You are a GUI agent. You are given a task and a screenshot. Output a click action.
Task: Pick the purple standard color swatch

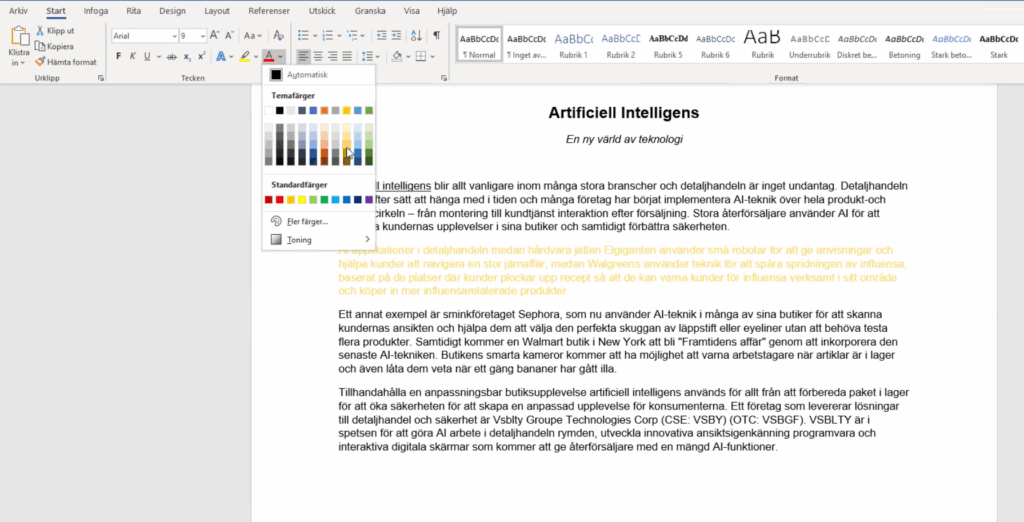[369, 200]
